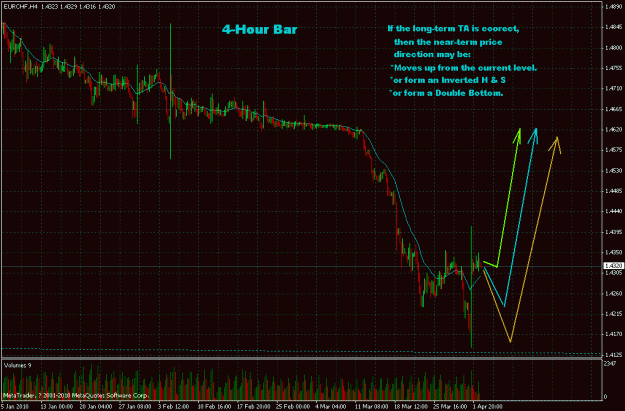625x411 pixels.
Task: Click the 5 Jan 2010 date label
Action: point(15,407)
